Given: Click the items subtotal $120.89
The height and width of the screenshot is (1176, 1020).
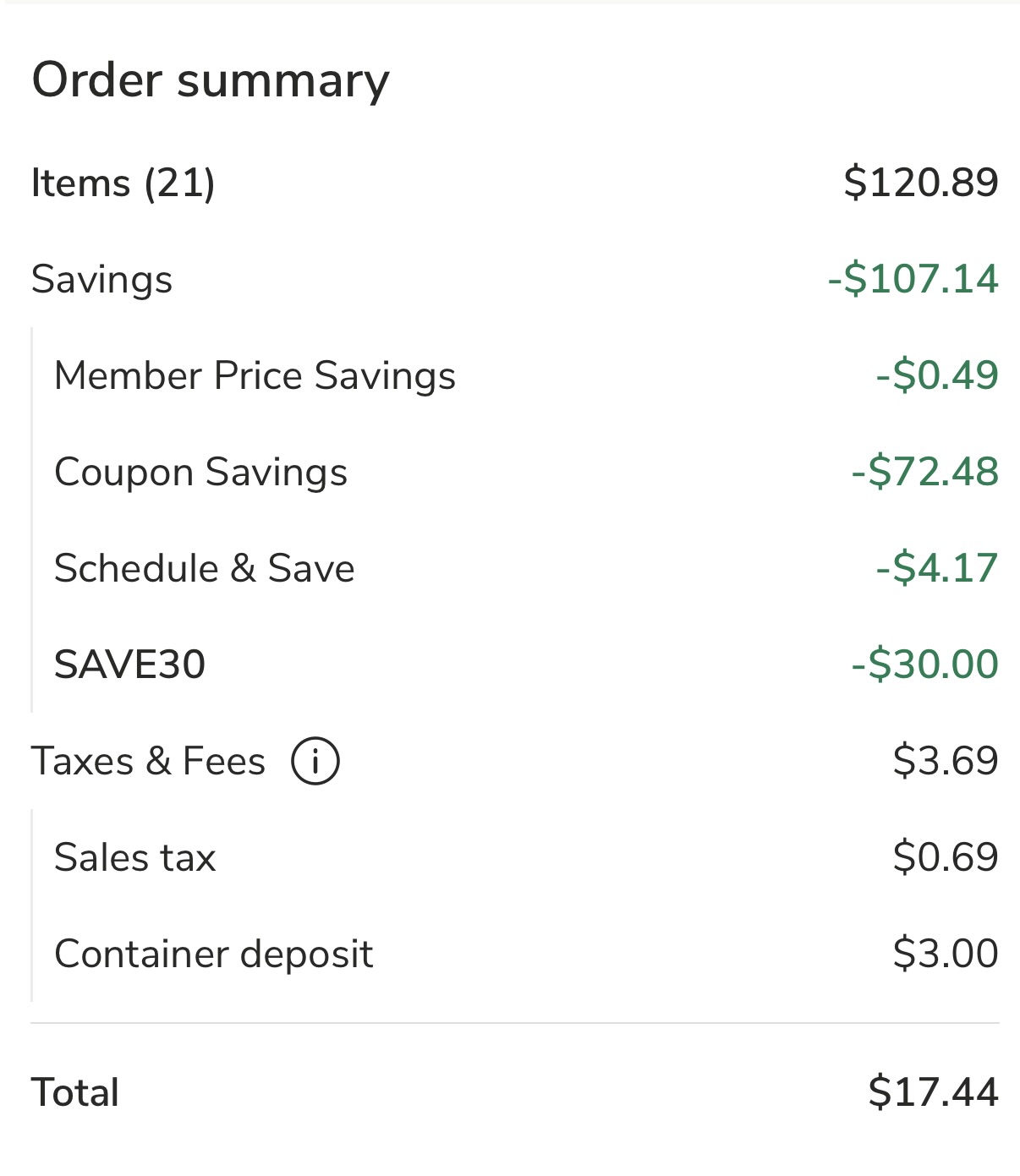Looking at the screenshot, I should [x=920, y=183].
